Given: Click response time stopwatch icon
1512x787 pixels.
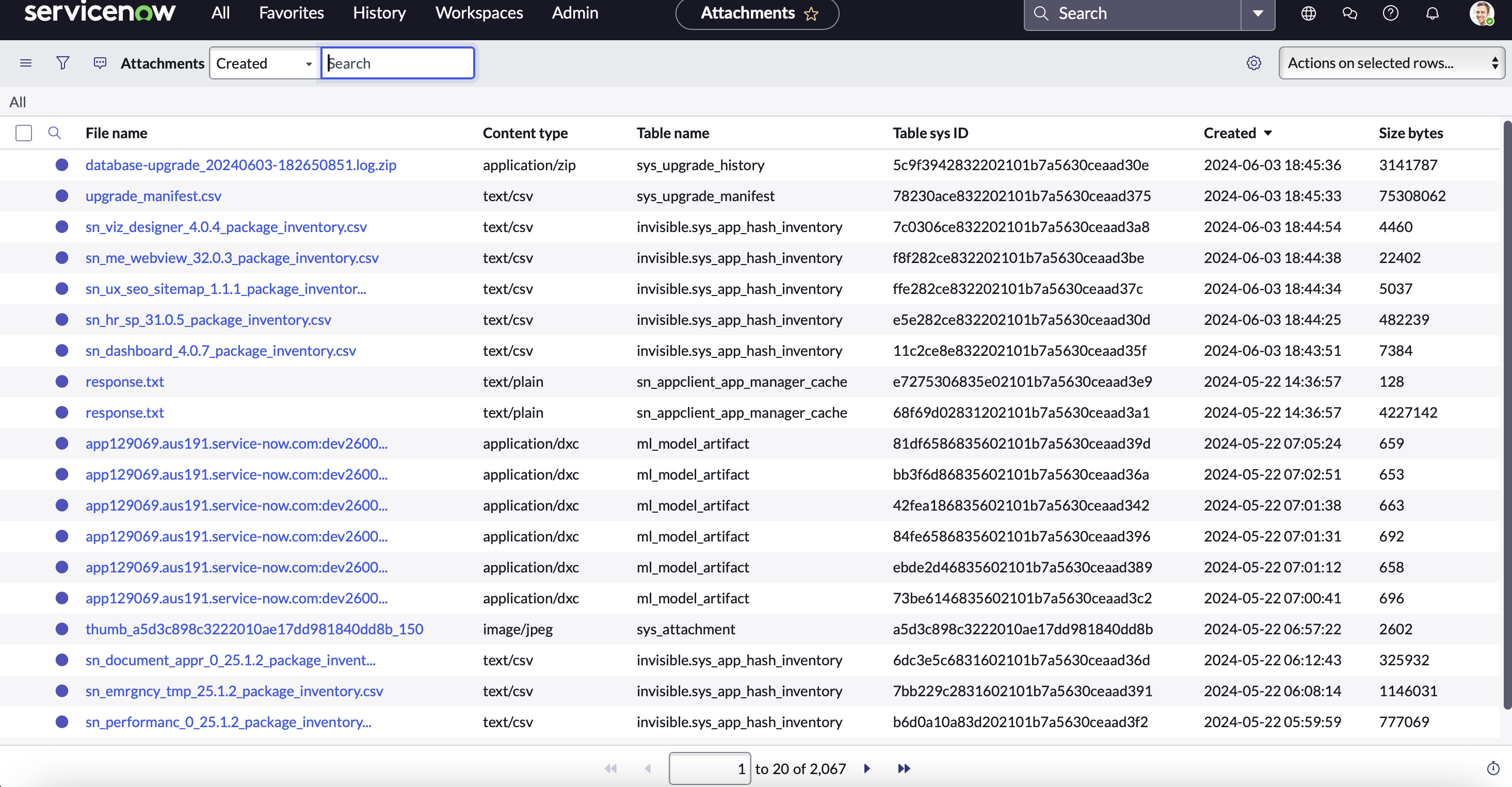Looking at the screenshot, I should click(1493, 768).
